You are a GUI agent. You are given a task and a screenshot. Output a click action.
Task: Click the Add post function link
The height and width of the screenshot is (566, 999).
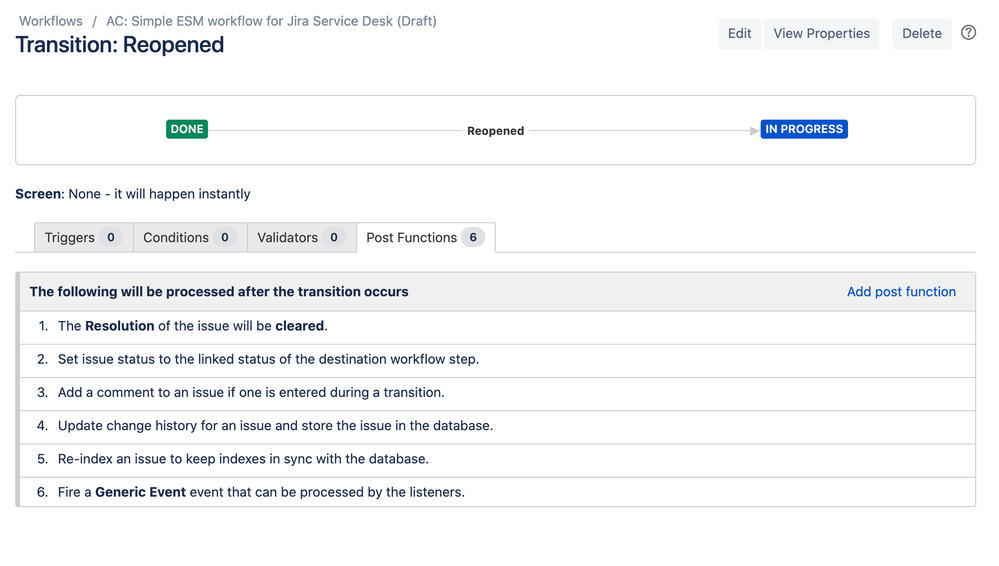click(x=901, y=292)
